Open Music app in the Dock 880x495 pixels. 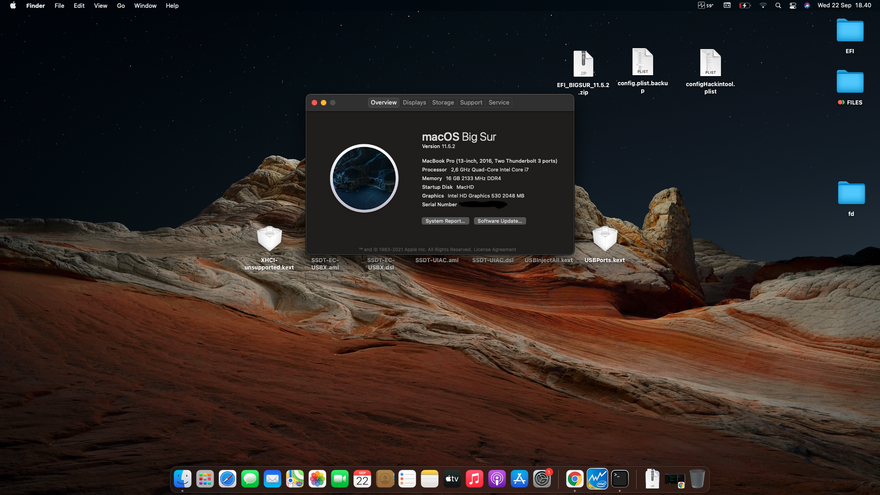[474, 479]
